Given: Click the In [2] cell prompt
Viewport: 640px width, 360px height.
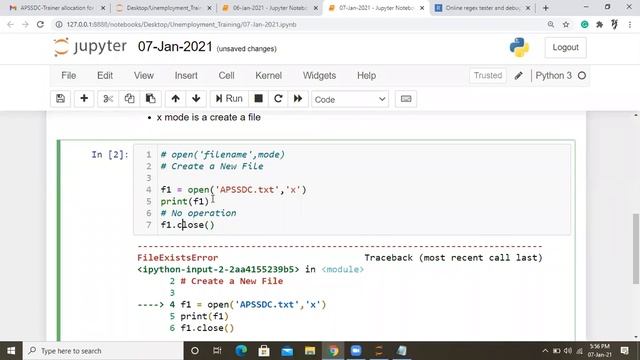Looking at the screenshot, I should click(110, 155).
